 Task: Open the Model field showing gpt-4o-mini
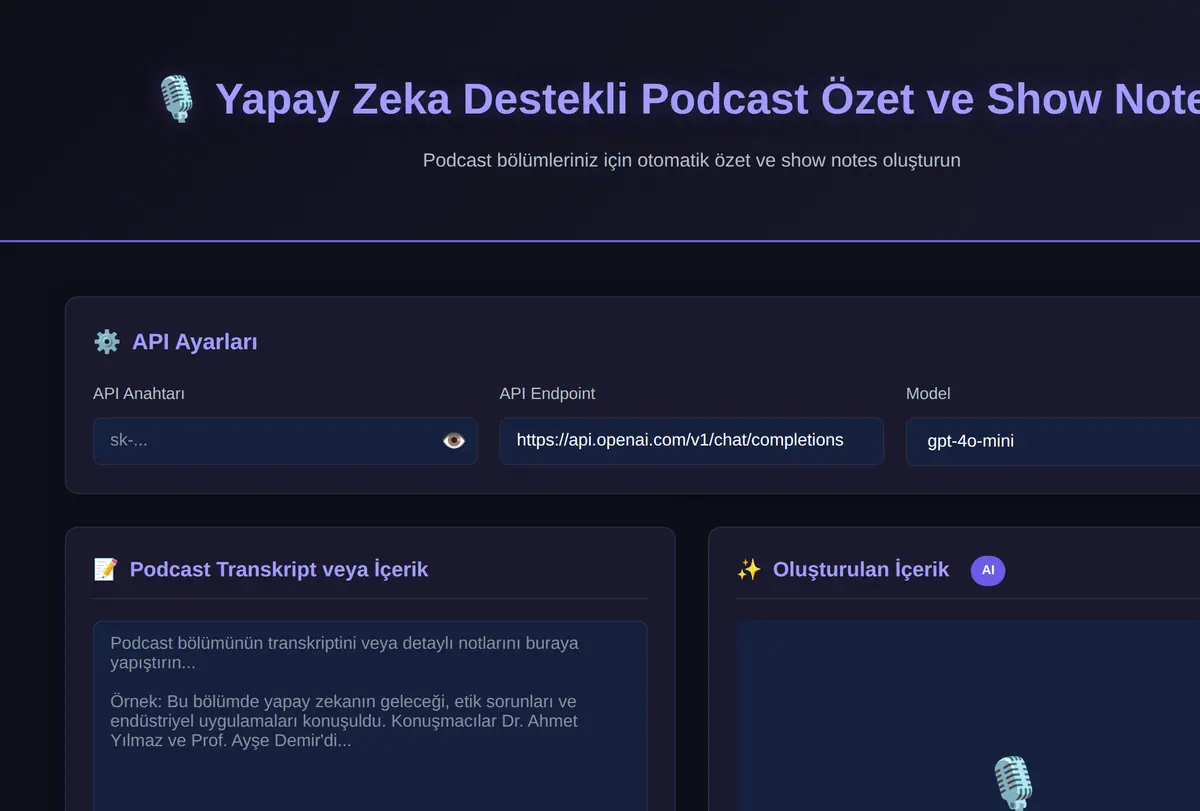[1053, 441]
